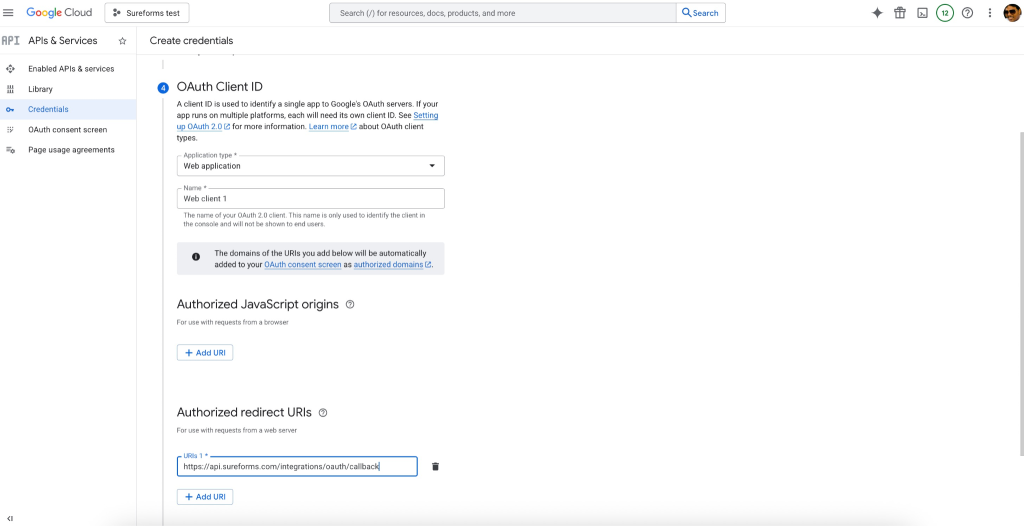Click the OAuth Client ID heading
1024x526 pixels.
220,87
